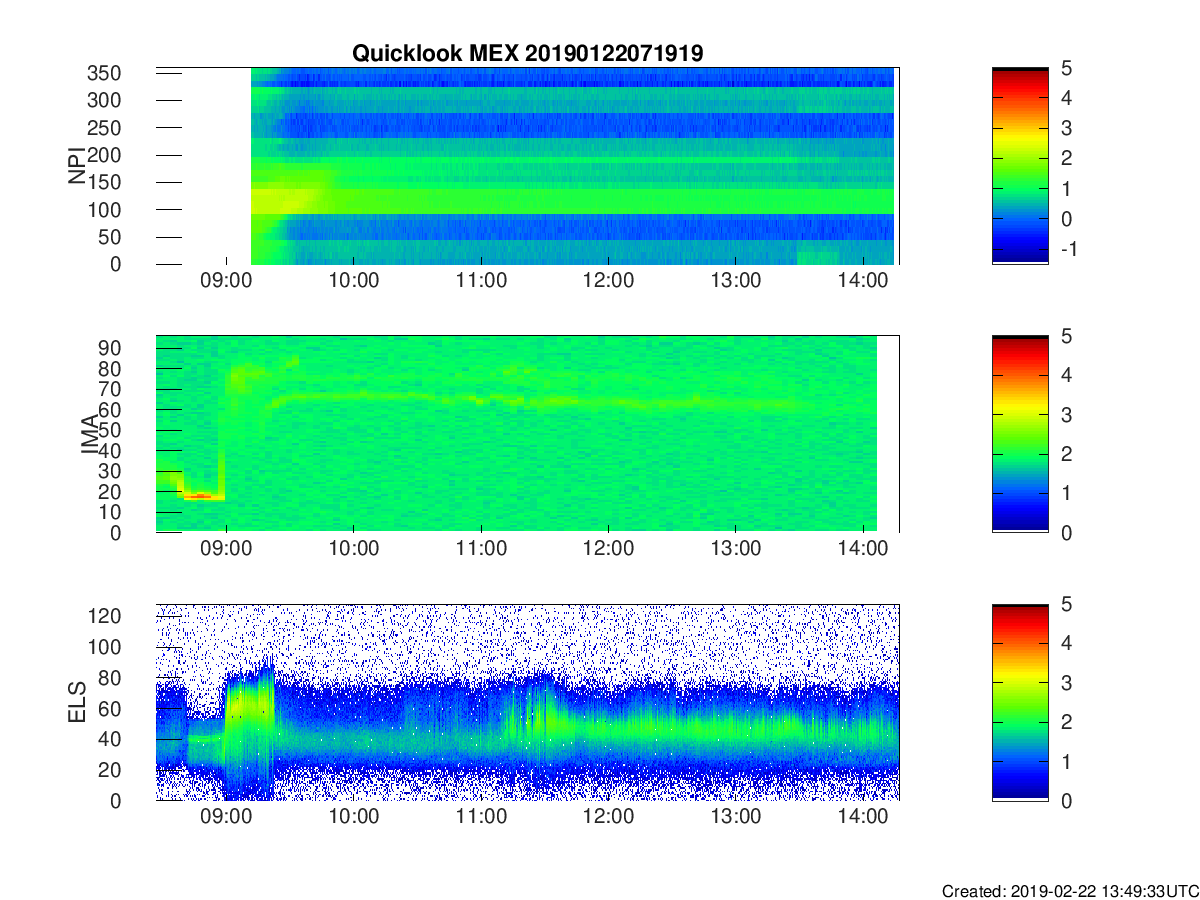This screenshot has width=1200, height=900.
Task: Click the 12:00 time tick under IMA plot
Action: coord(608,549)
